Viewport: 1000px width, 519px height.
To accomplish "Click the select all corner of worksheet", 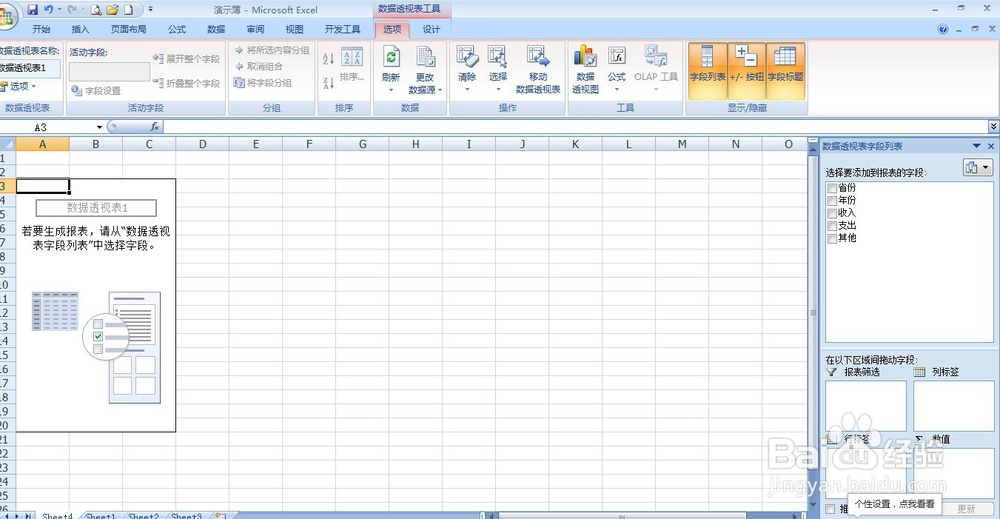I will 8,144.
